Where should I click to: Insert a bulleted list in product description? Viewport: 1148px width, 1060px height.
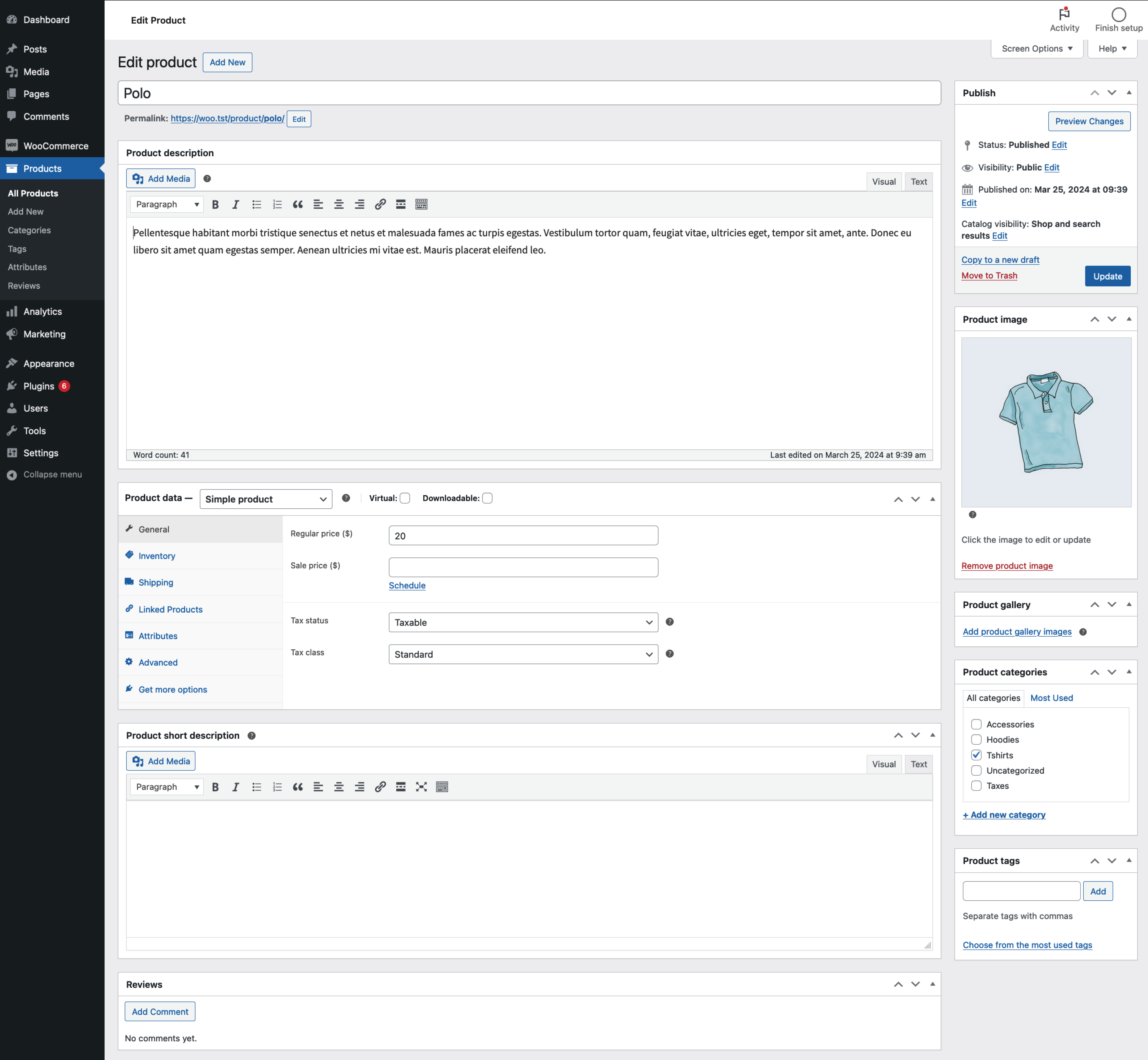256,204
